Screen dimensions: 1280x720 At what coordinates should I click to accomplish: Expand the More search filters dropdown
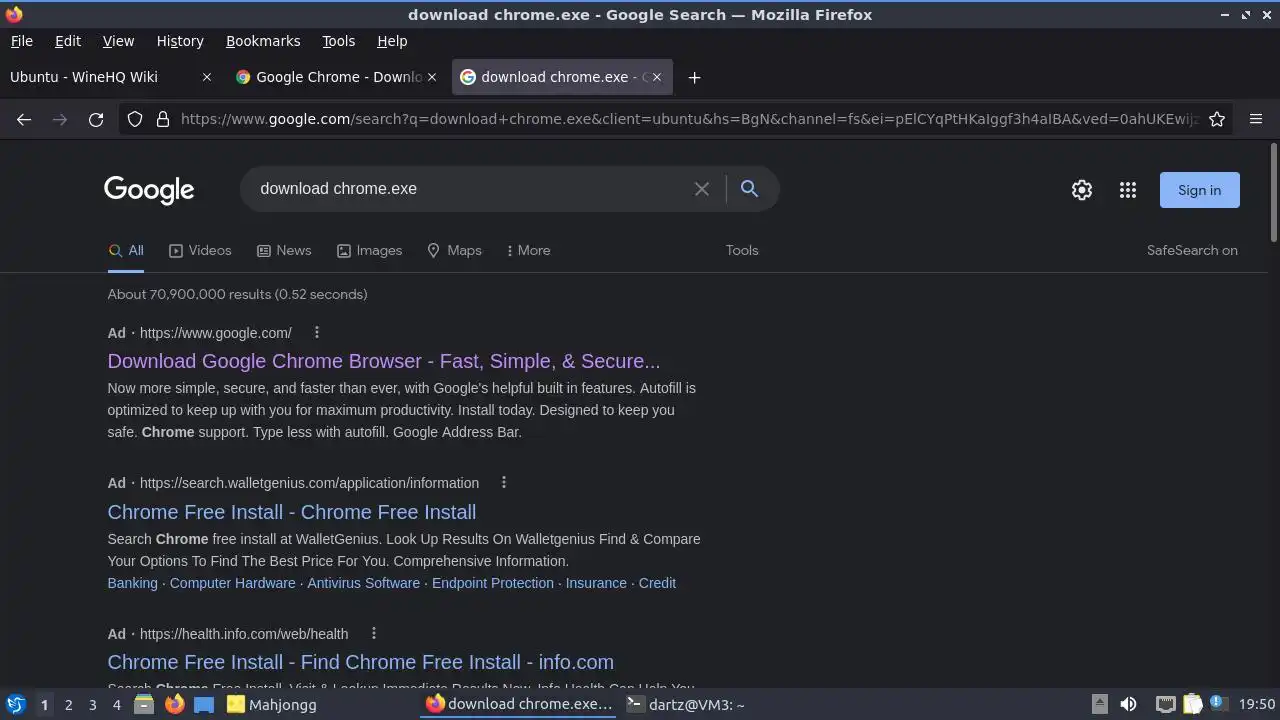[528, 250]
